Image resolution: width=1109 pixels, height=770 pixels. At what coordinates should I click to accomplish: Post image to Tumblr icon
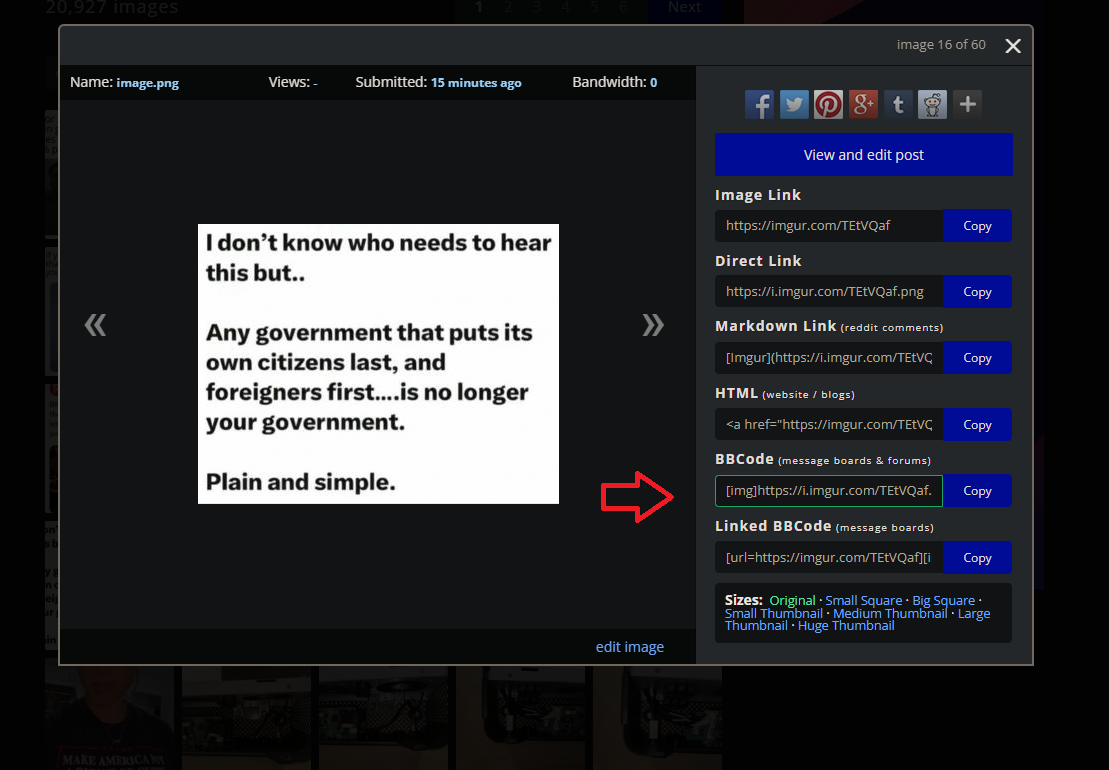[x=898, y=104]
